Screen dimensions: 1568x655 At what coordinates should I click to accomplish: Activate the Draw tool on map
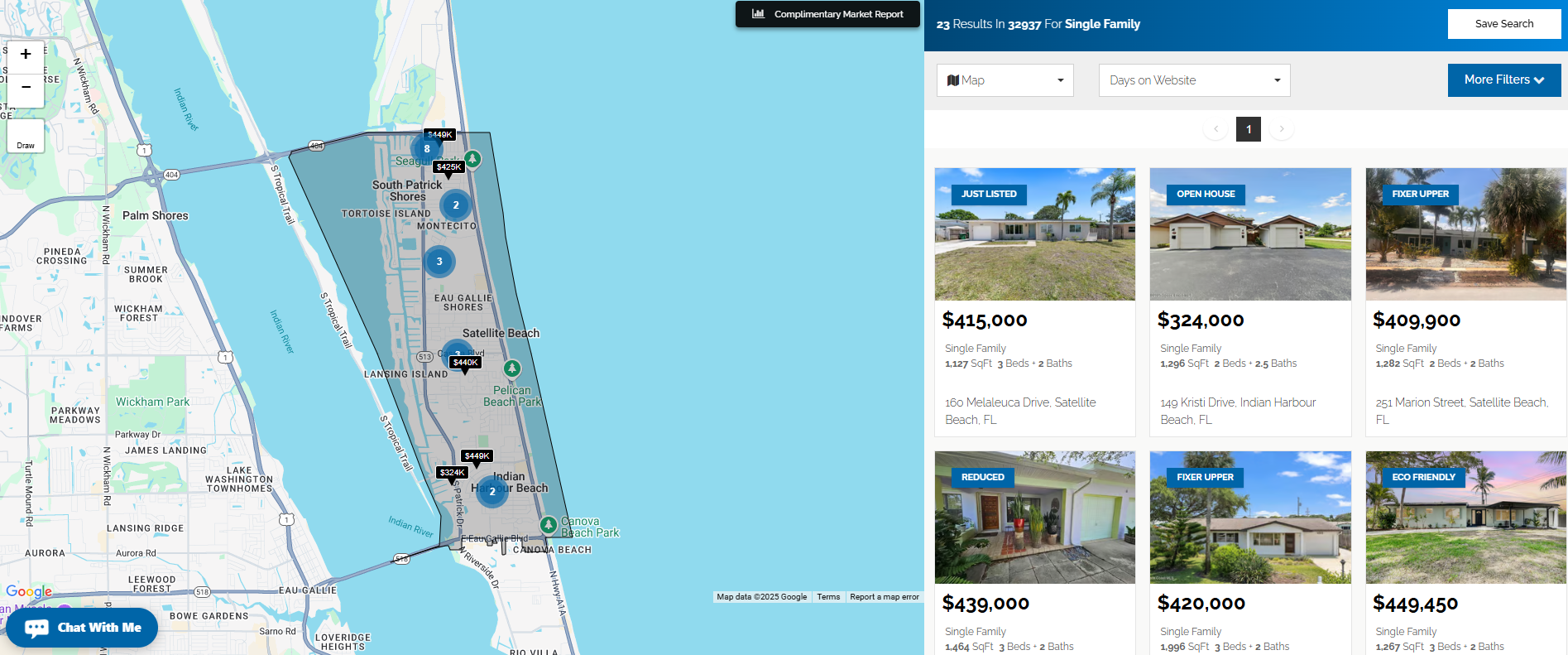point(26,136)
